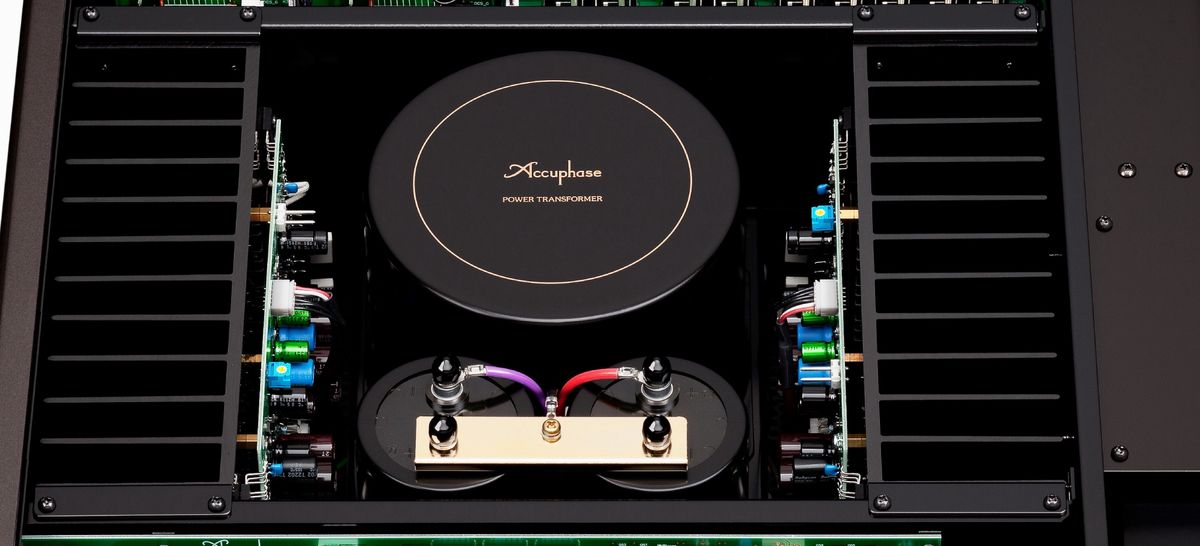Image resolution: width=1200 pixels, height=546 pixels.
Task: Click the blue square trimmer on right board
Action: (x=822, y=218)
